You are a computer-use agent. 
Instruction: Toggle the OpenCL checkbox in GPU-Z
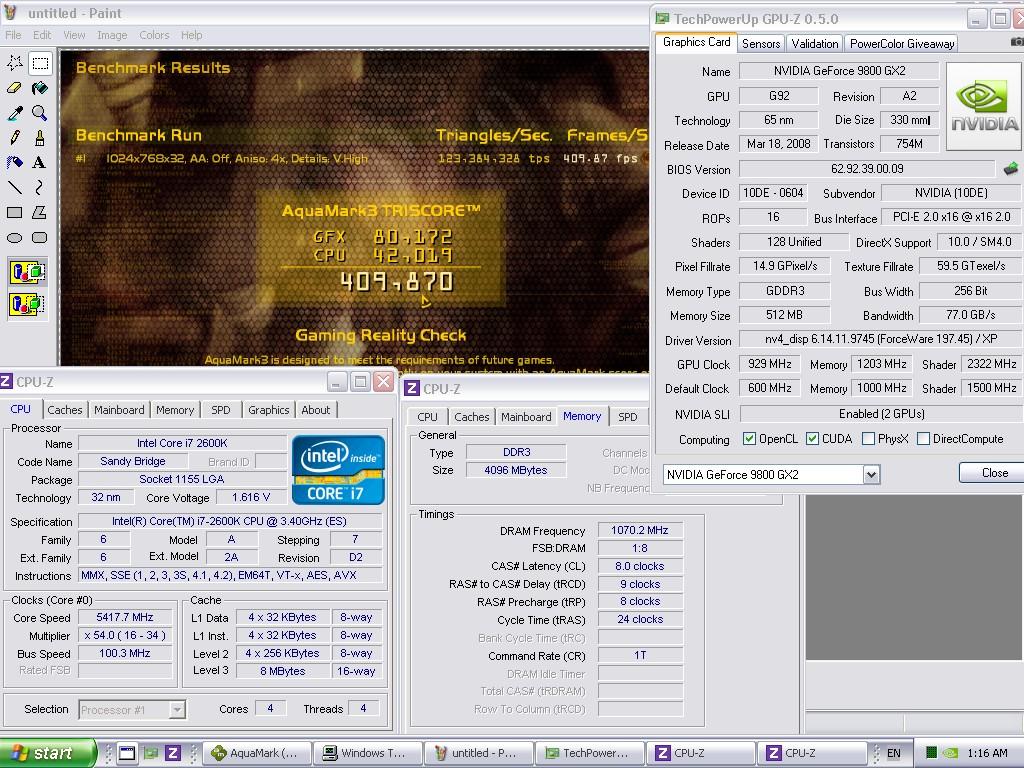coord(749,439)
